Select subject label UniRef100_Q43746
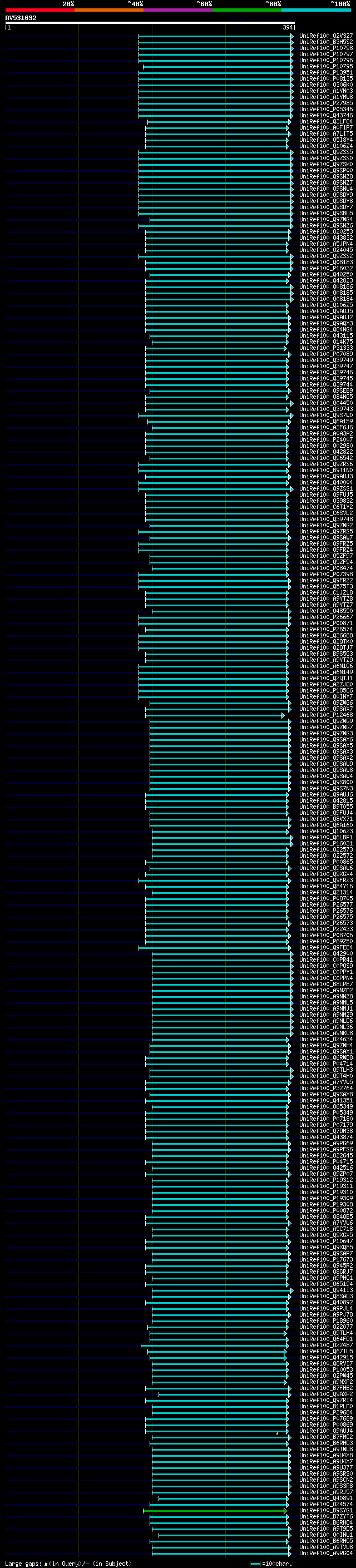This screenshot has height=1568, width=356. click(326, 116)
